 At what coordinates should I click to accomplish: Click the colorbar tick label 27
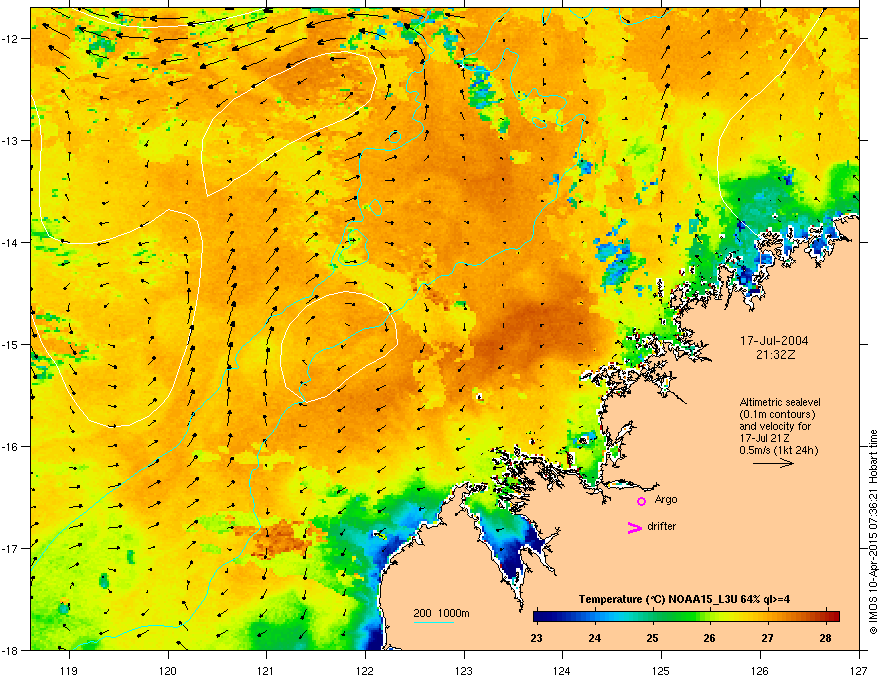(x=767, y=638)
